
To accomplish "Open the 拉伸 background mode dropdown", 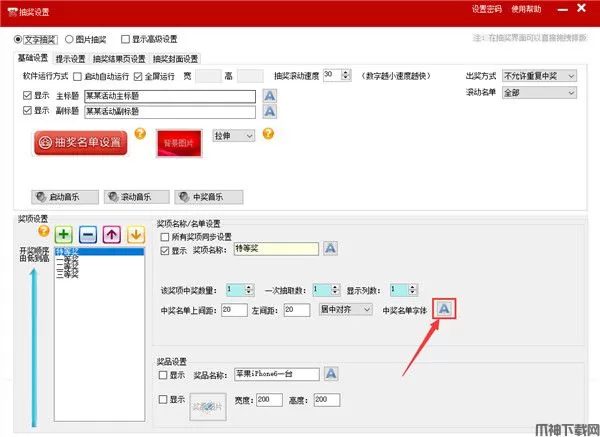I will tap(233, 136).
